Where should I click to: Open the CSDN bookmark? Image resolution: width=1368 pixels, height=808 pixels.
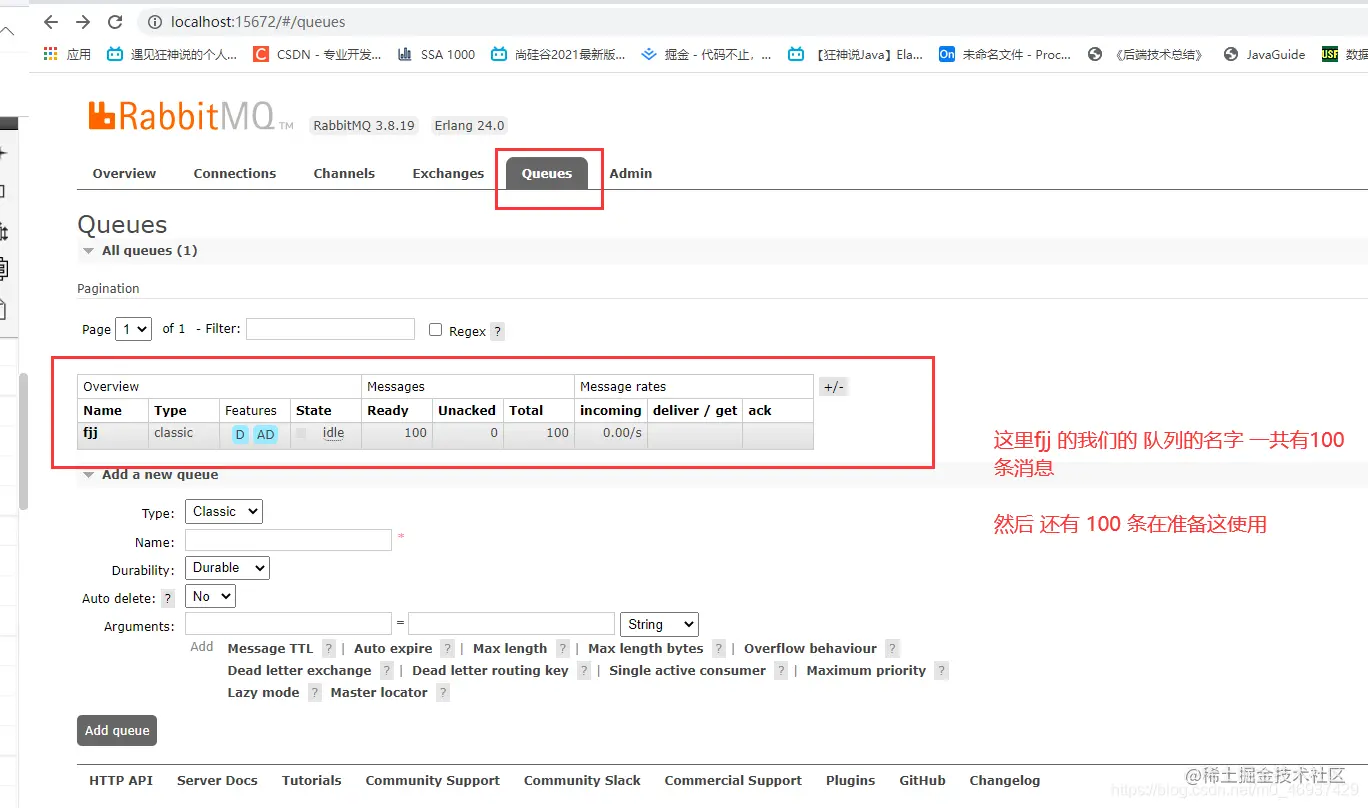(317, 55)
